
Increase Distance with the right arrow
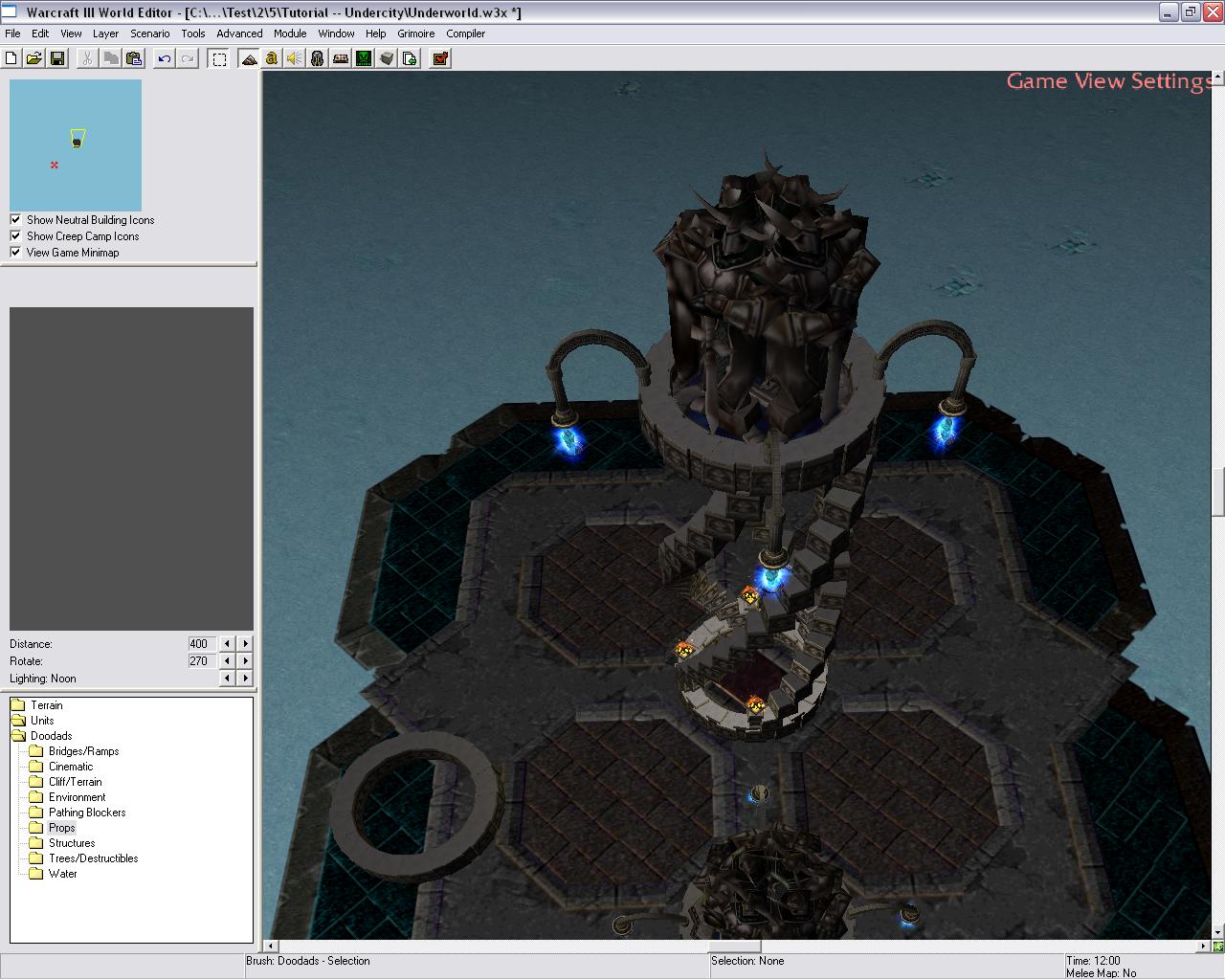[246, 644]
